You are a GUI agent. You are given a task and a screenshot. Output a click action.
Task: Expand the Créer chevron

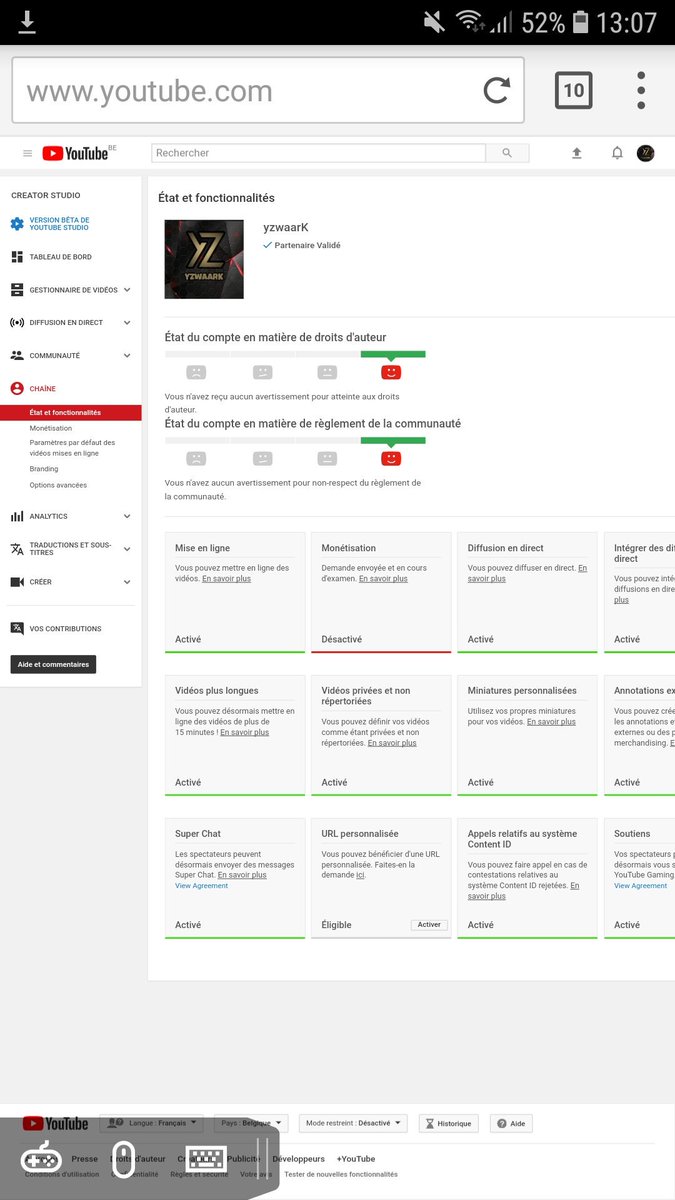[x=127, y=582]
